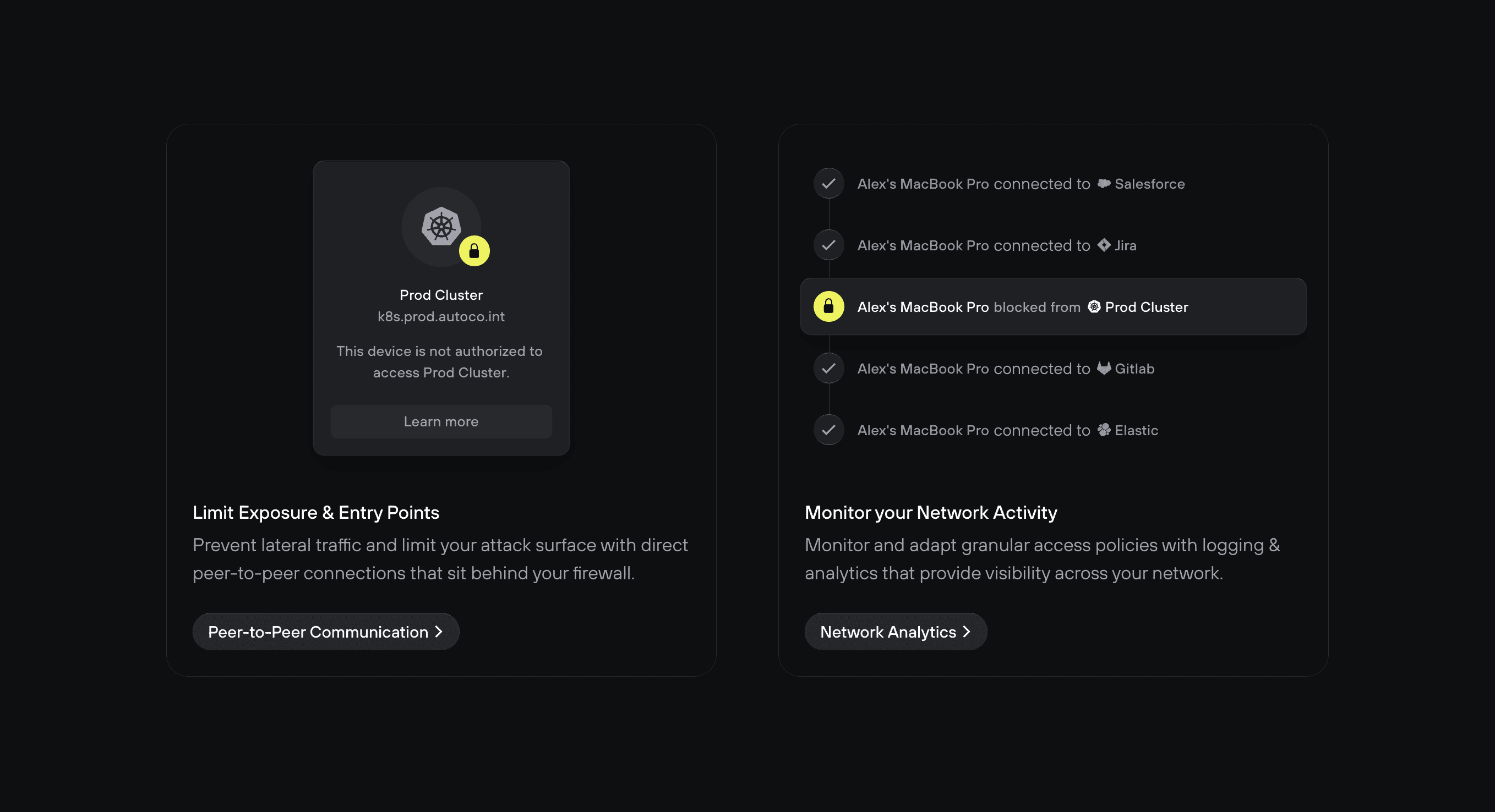Click the yellow lock badge on Kubernetes icon
This screenshot has height=812, width=1495.
[x=474, y=251]
